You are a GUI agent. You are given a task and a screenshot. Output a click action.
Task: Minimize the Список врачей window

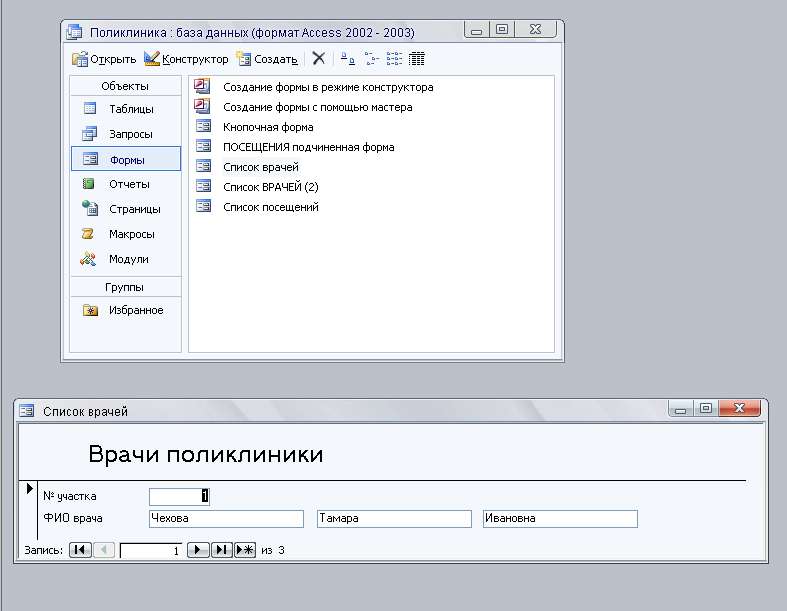tap(681, 410)
